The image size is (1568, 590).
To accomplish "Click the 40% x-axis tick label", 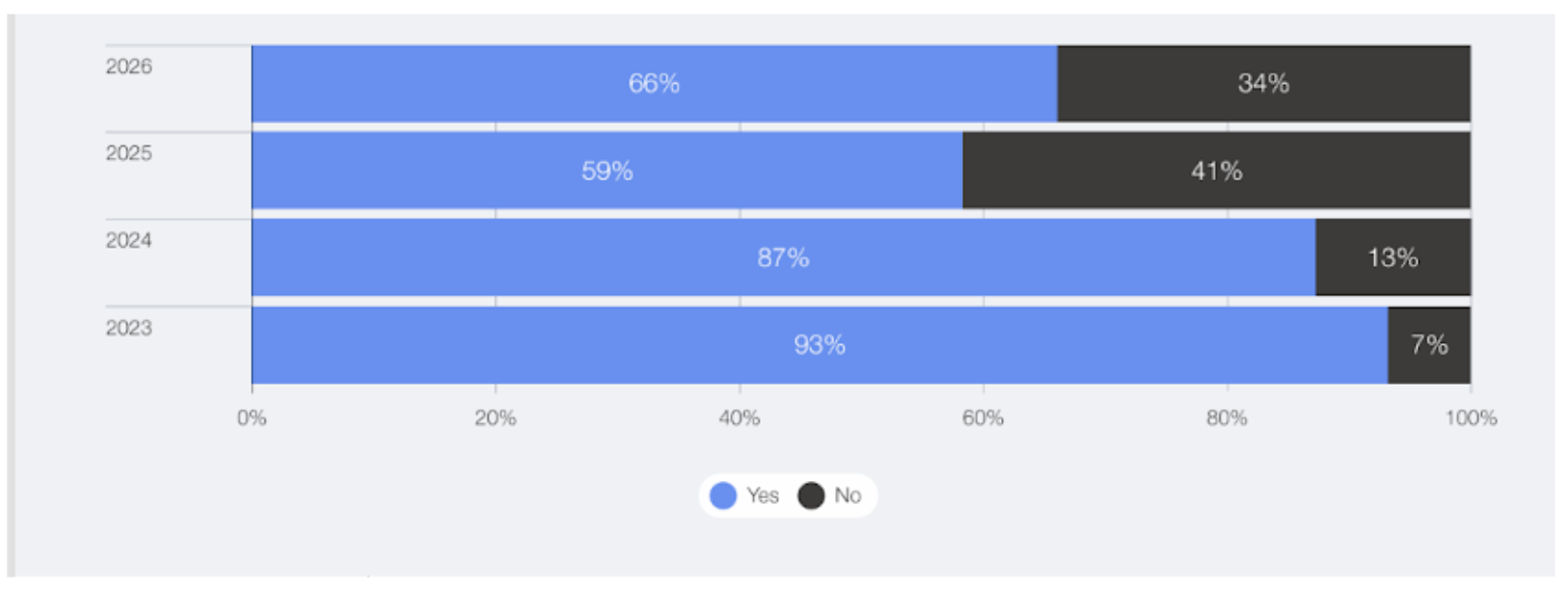I will 740,418.
